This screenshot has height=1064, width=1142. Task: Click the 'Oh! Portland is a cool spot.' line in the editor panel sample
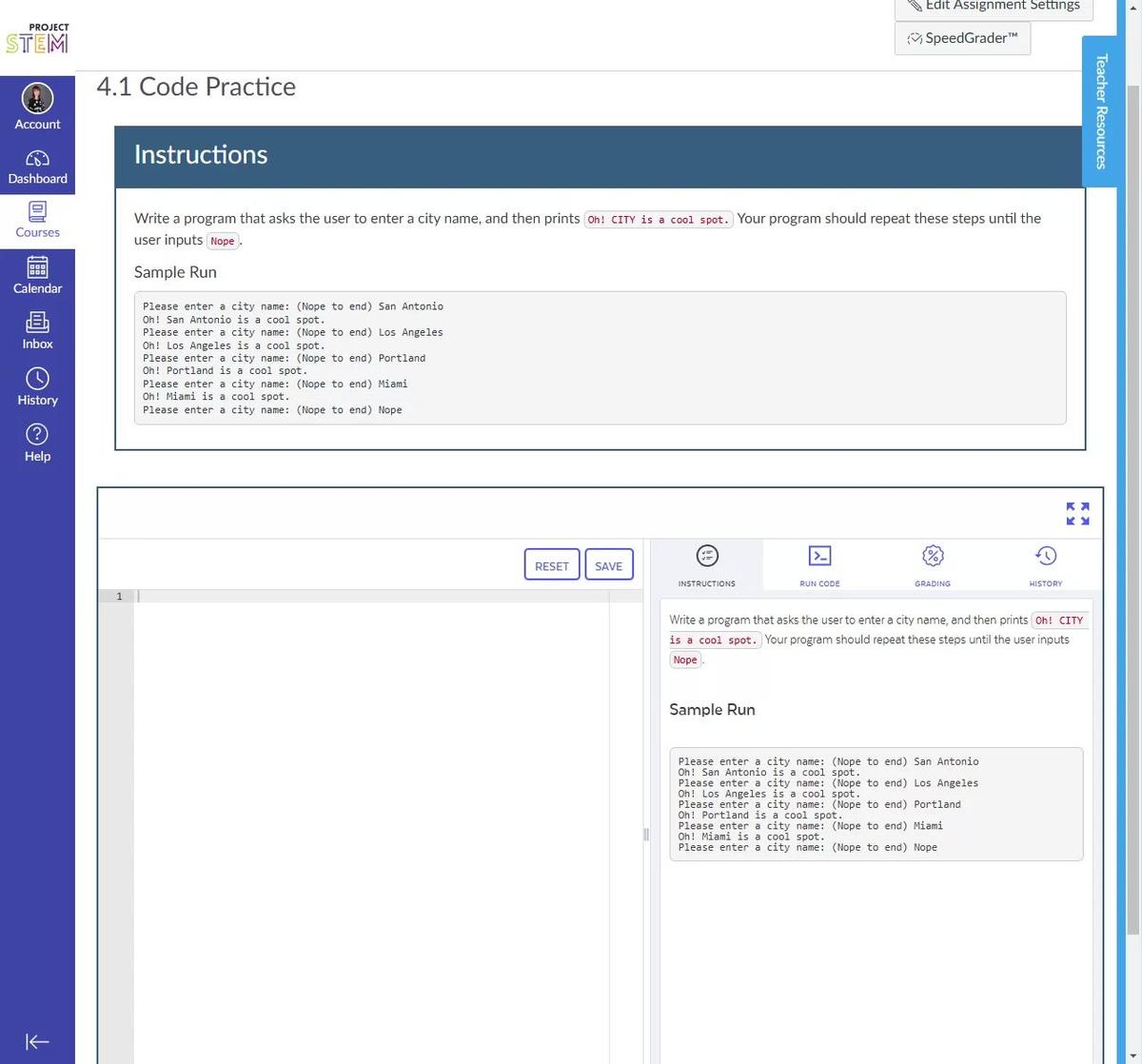pyautogui.click(x=759, y=816)
